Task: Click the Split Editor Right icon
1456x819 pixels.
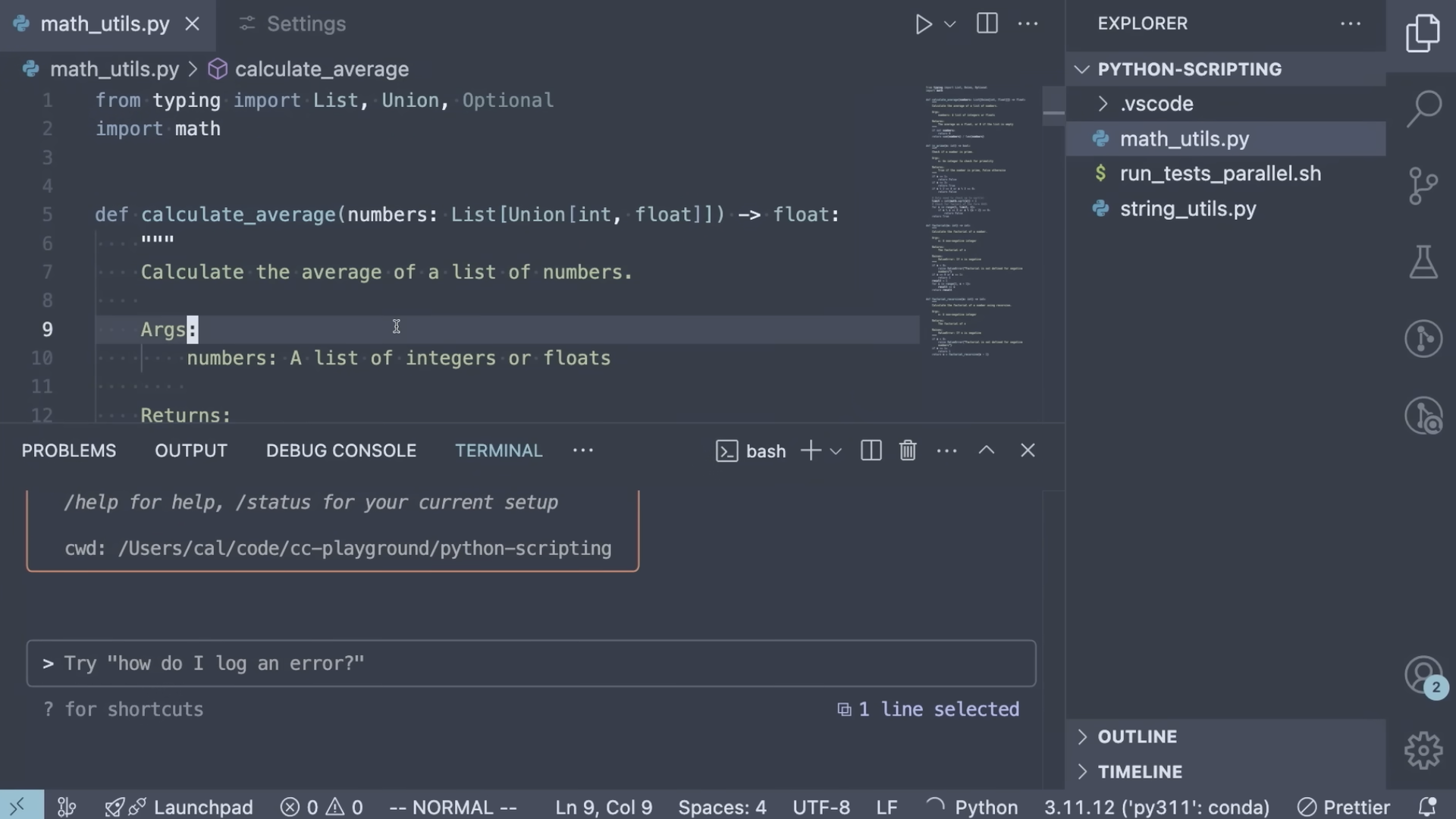Action: [x=987, y=24]
